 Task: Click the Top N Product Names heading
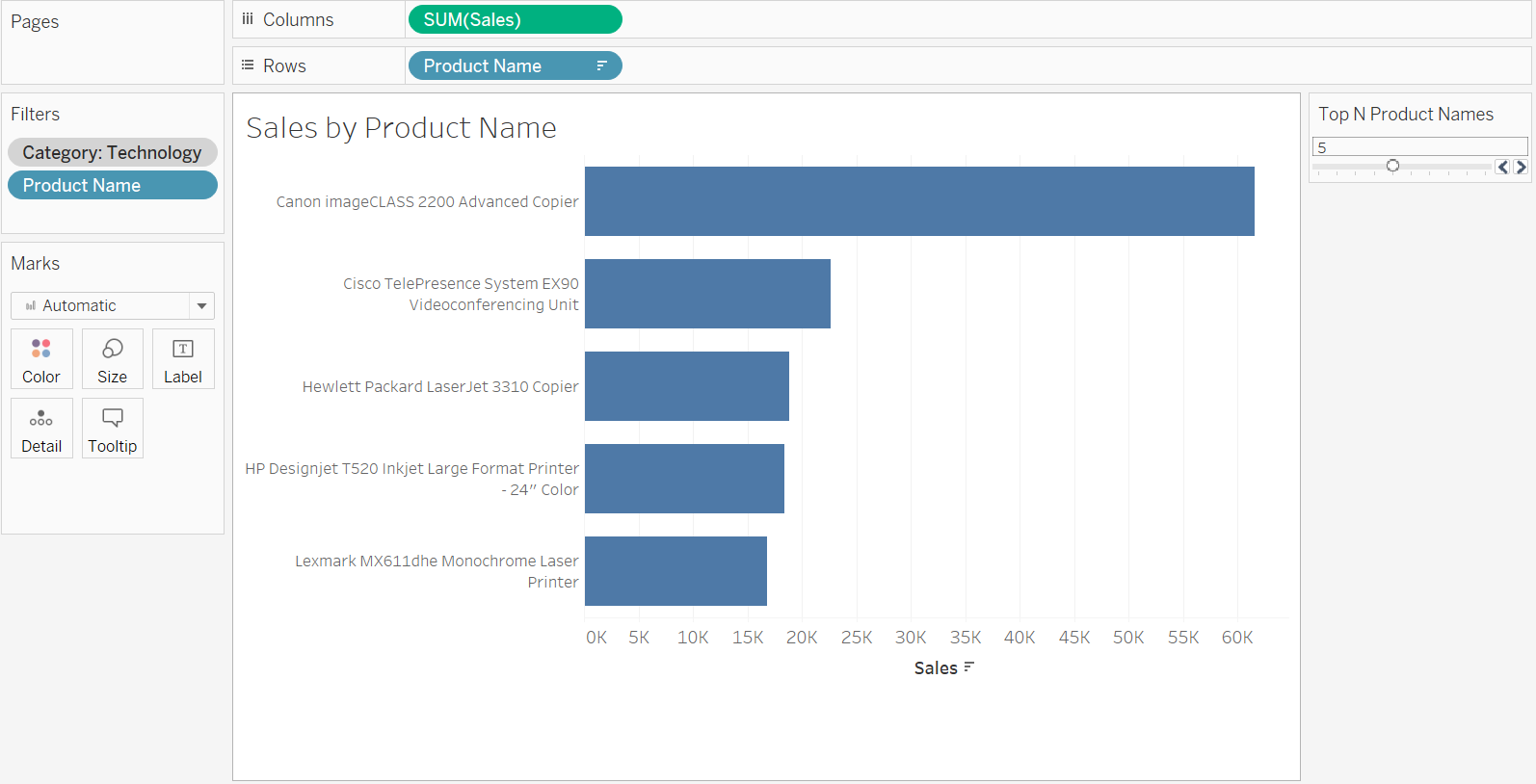[x=1406, y=114]
